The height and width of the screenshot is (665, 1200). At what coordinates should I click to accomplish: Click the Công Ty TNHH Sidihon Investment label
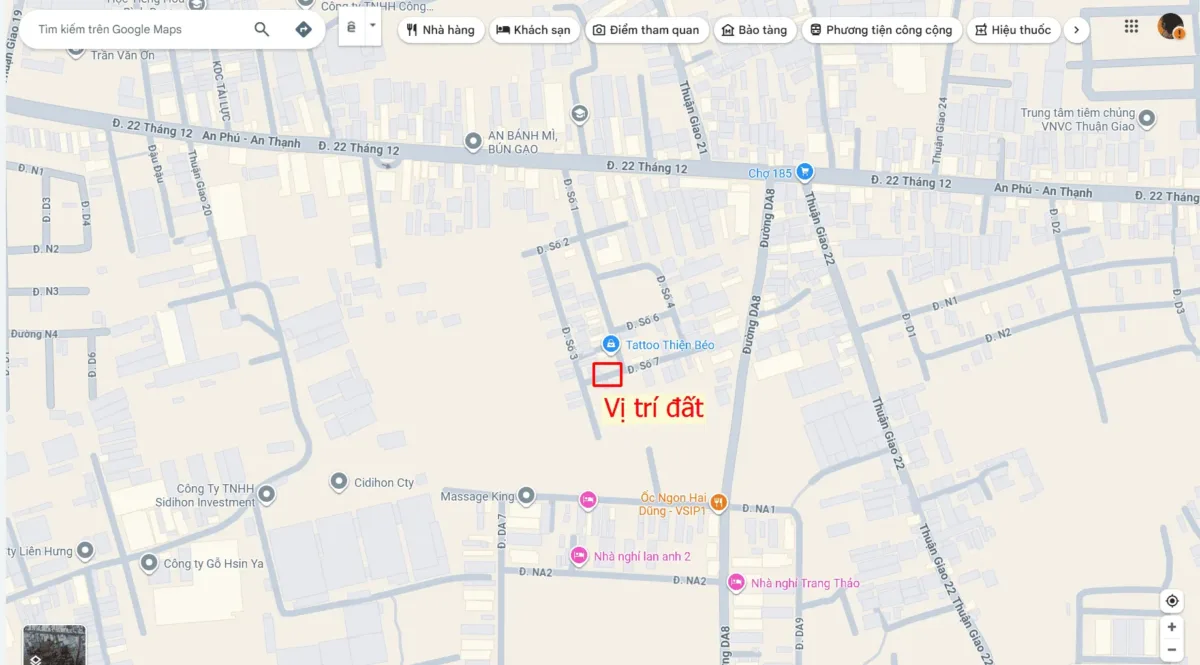click(x=205, y=495)
